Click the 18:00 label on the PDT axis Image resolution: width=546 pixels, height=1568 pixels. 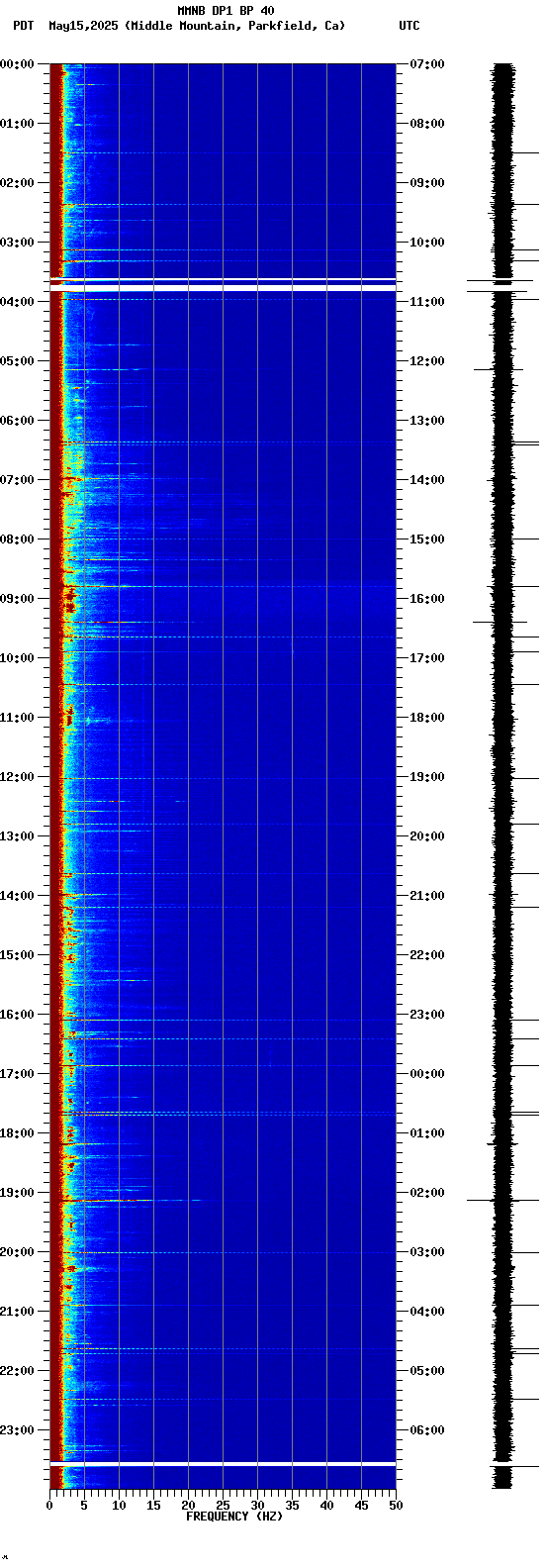click(18, 1133)
